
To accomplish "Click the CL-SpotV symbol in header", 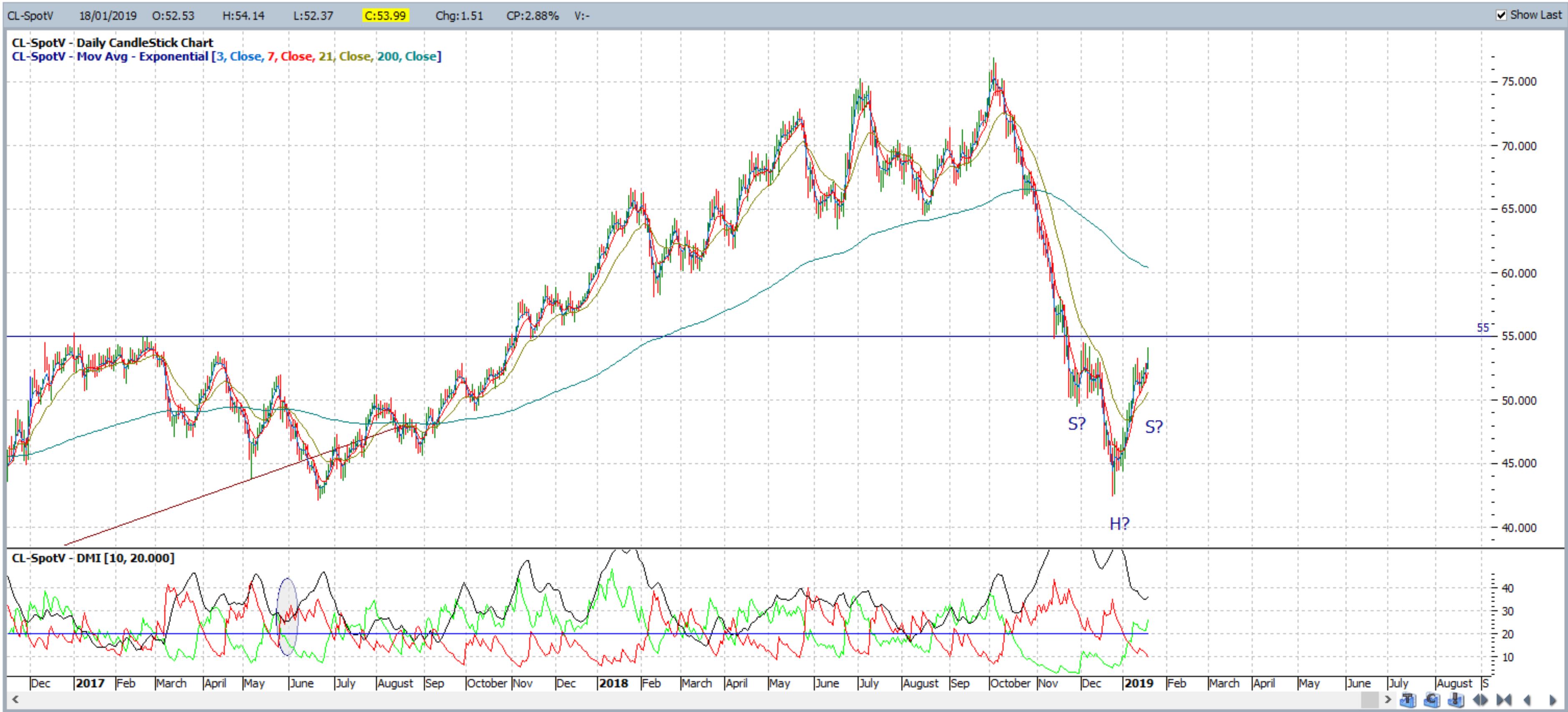I will pos(31,16).
